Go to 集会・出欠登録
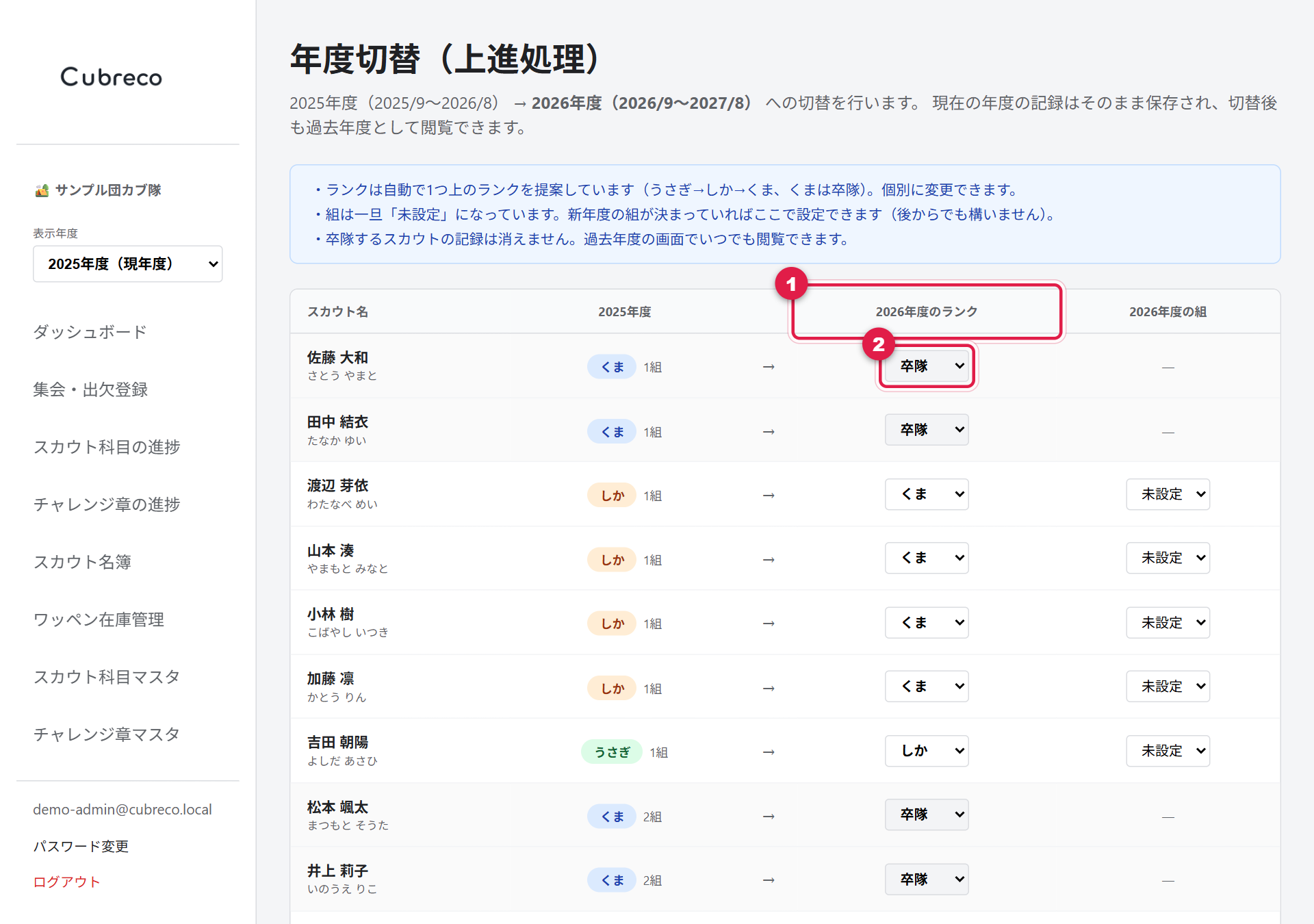The image size is (1314, 924). (90, 389)
